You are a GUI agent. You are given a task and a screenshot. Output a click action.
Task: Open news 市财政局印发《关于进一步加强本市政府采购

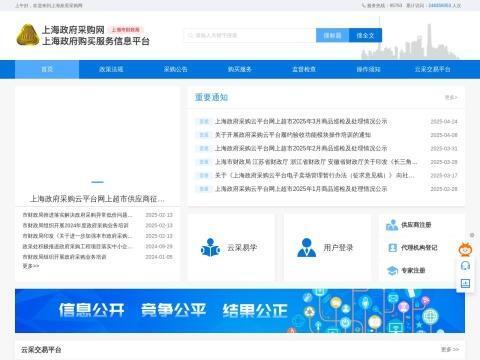[x=77, y=236]
